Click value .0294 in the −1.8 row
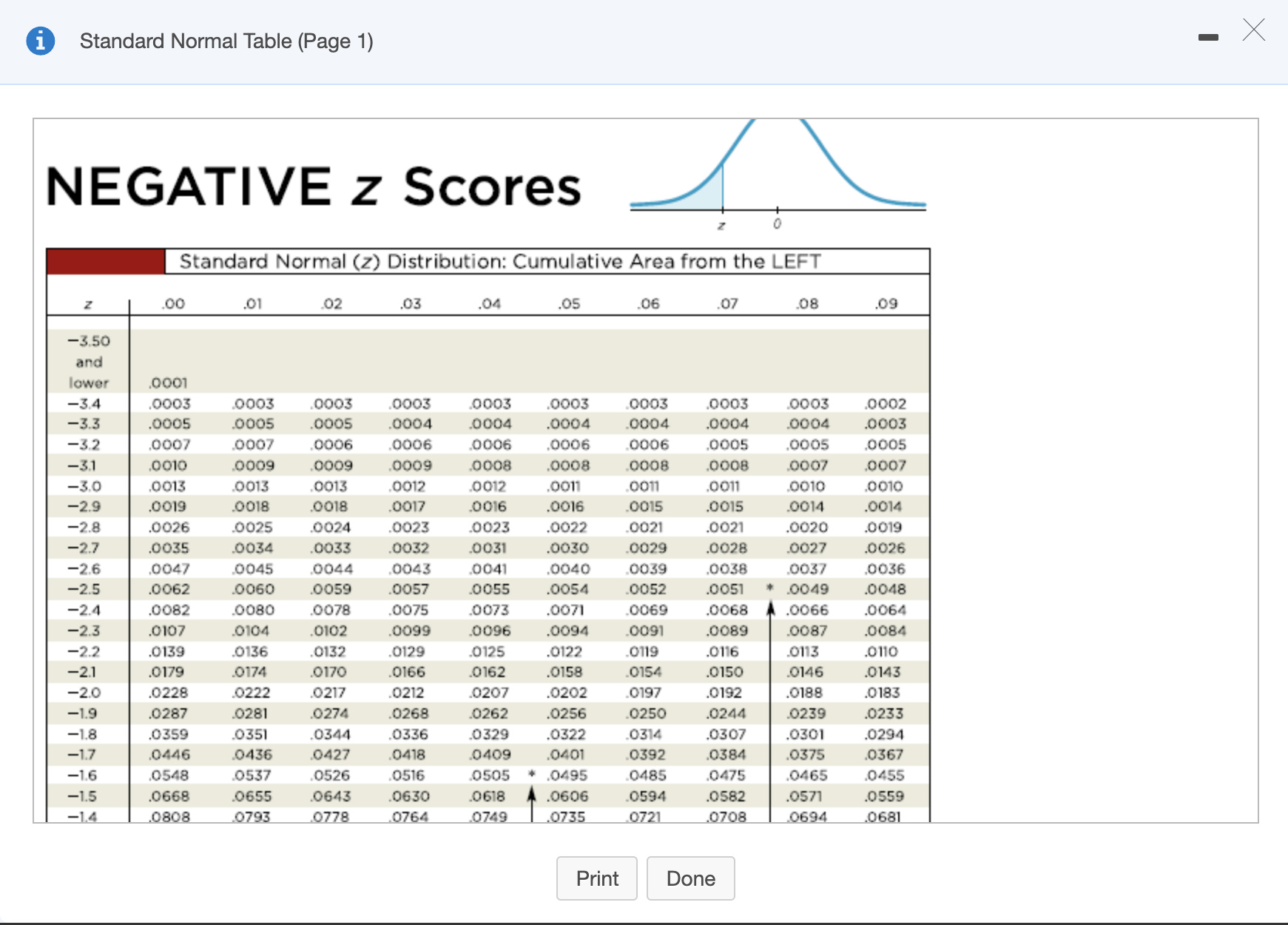The image size is (1288, 925). click(884, 735)
